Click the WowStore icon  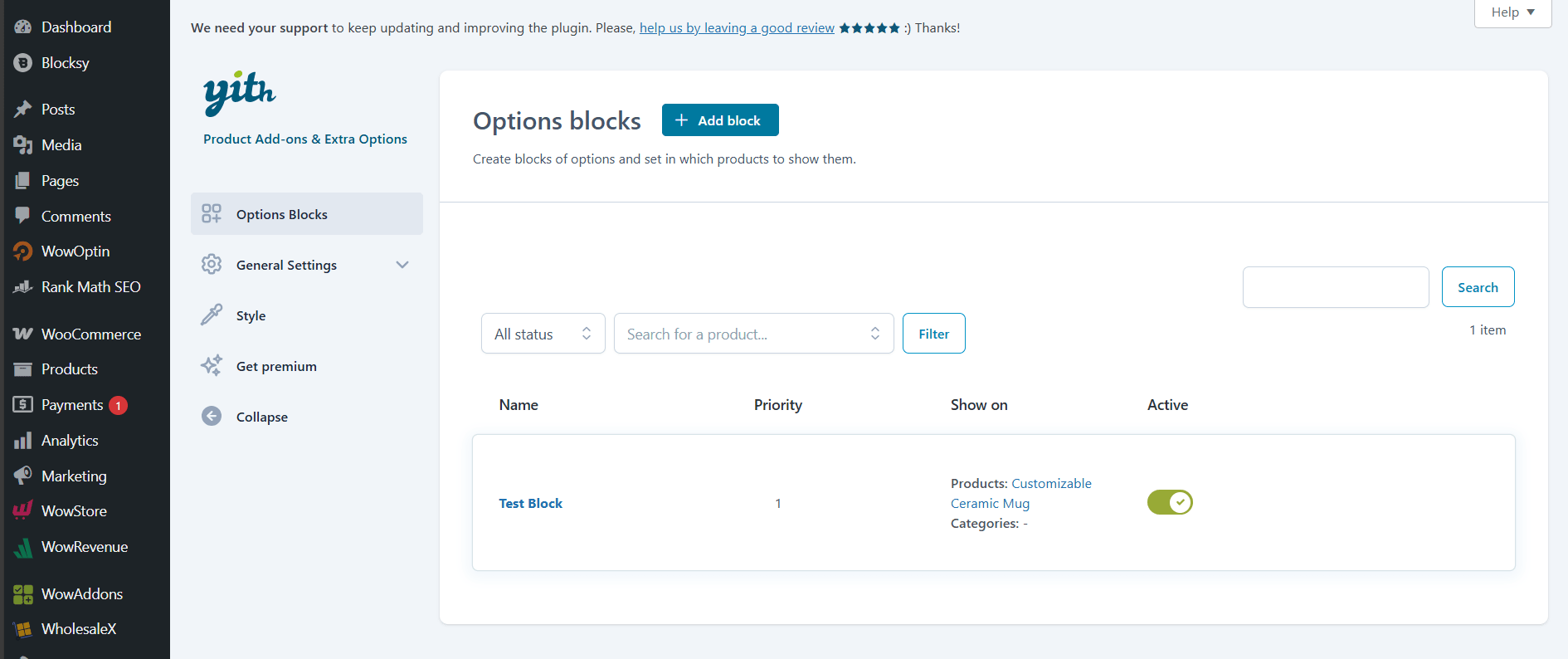tap(22, 510)
